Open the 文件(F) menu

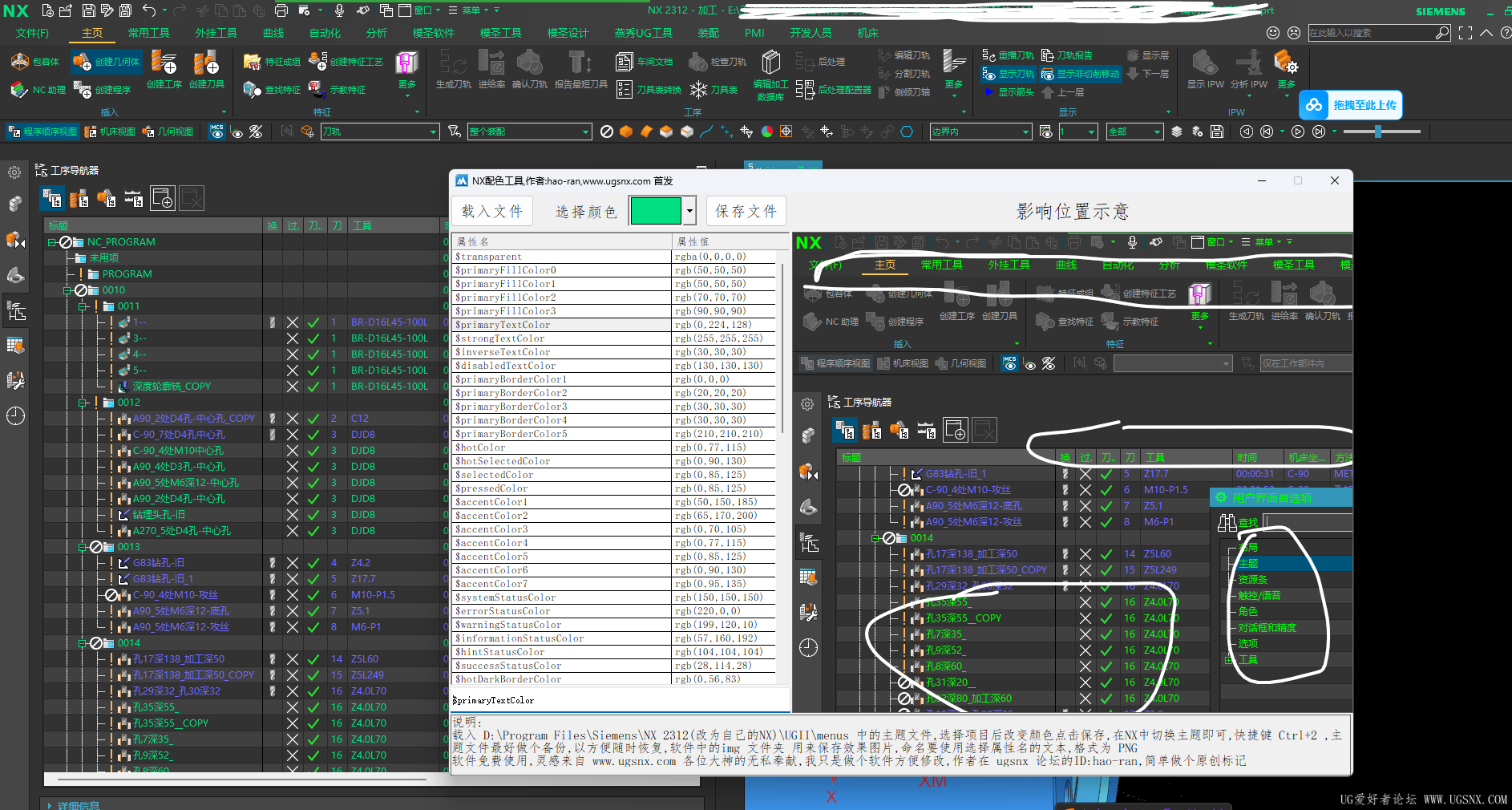coord(32,33)
